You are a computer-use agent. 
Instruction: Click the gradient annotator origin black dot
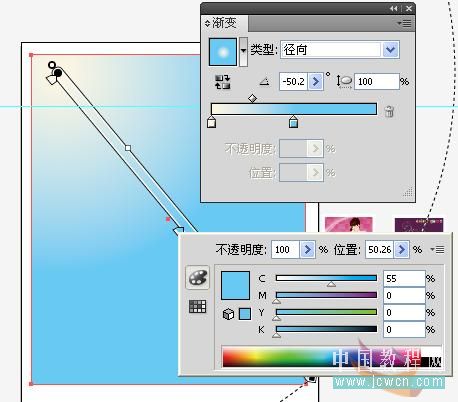58,73
